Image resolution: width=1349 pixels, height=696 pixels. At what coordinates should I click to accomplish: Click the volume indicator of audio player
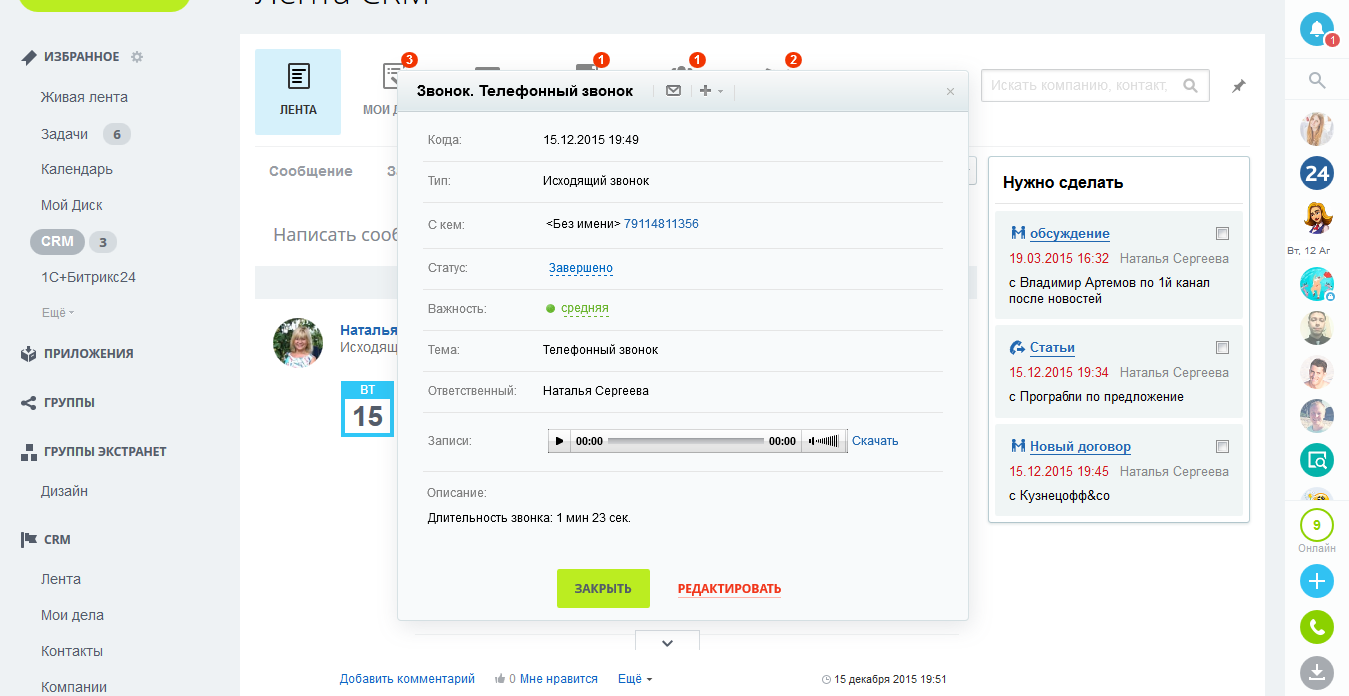tap(824, 441)
